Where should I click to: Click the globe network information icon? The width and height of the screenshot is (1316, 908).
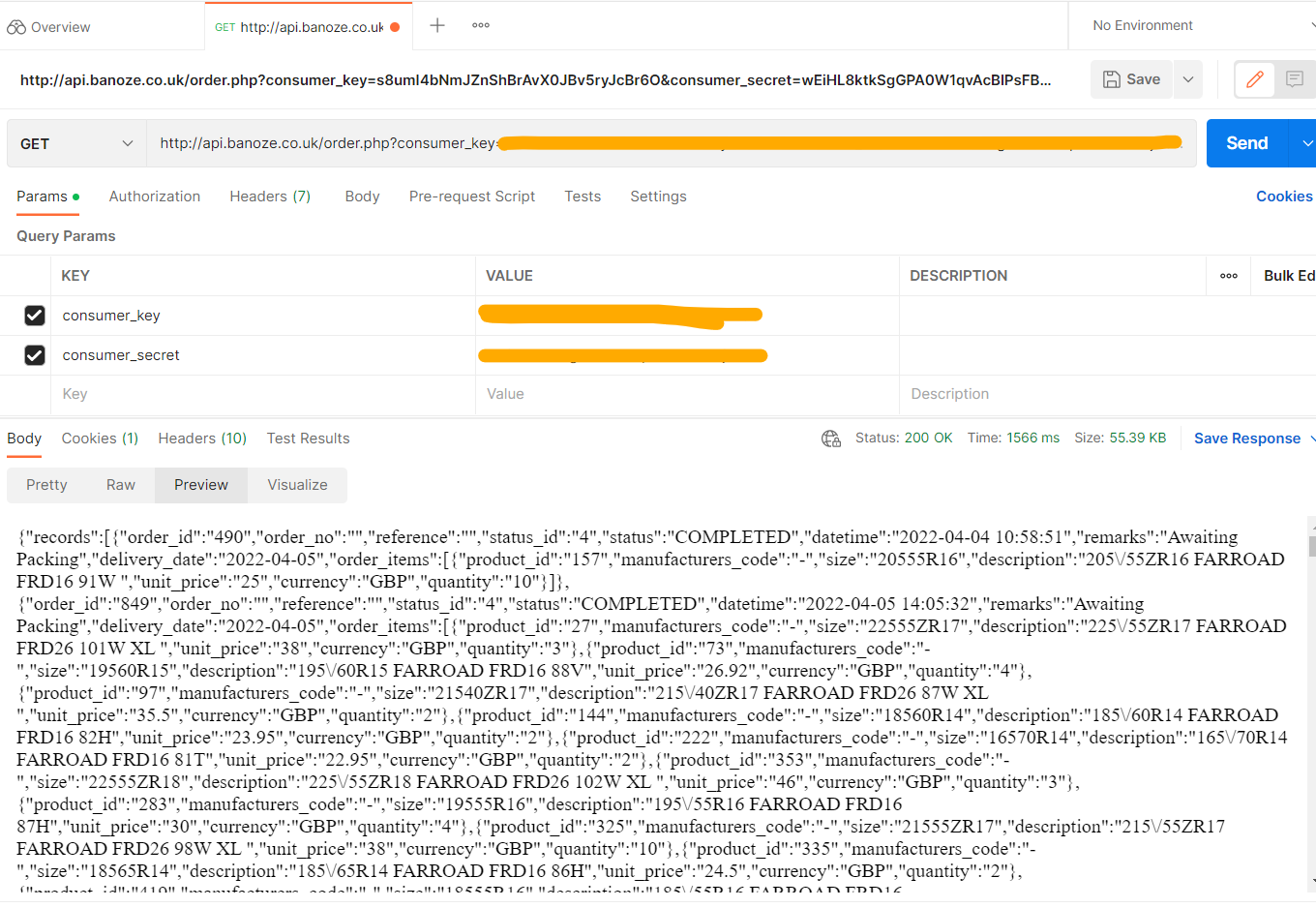pos(831,439)
